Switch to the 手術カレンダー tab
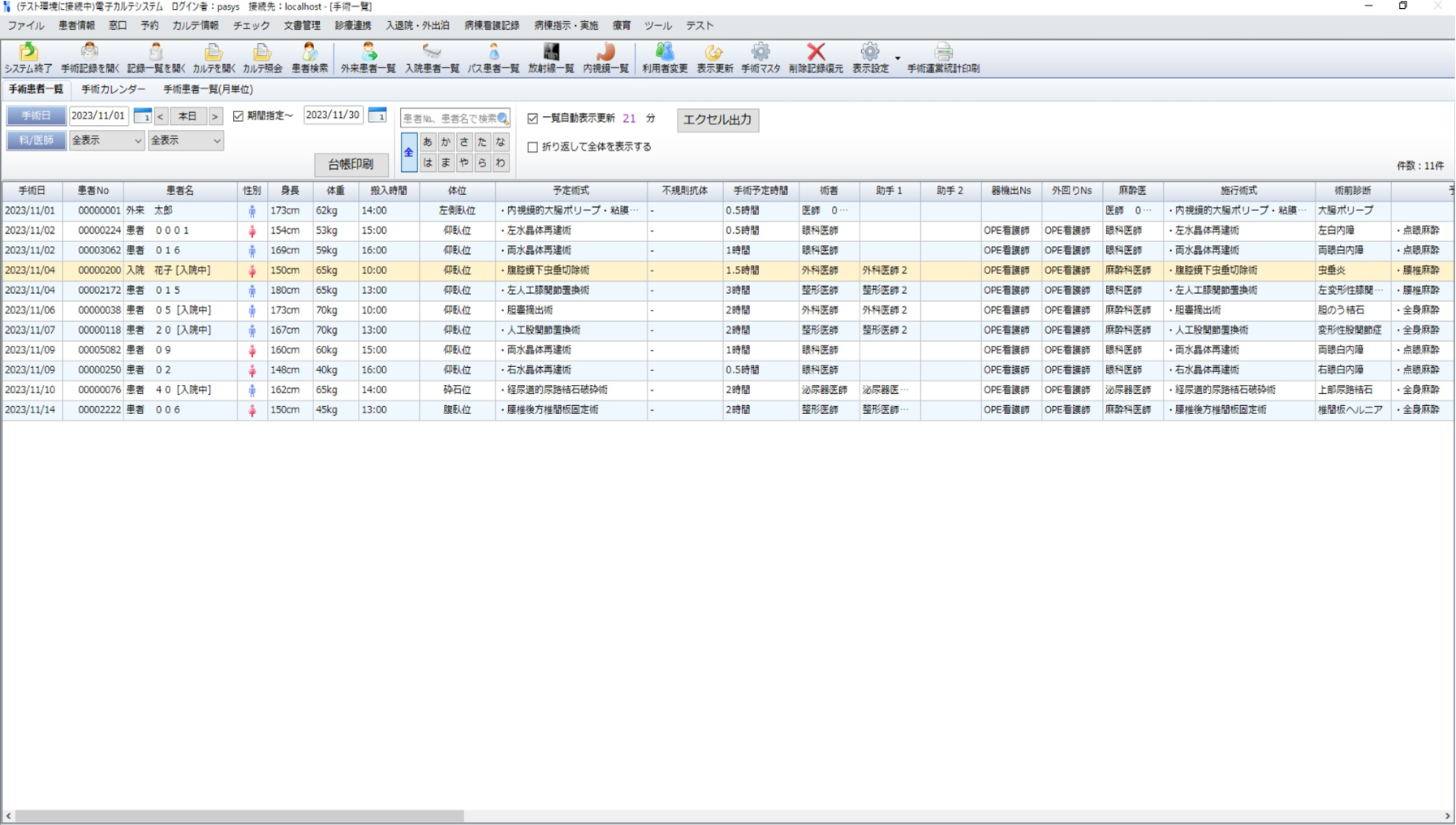 [113, 89]
